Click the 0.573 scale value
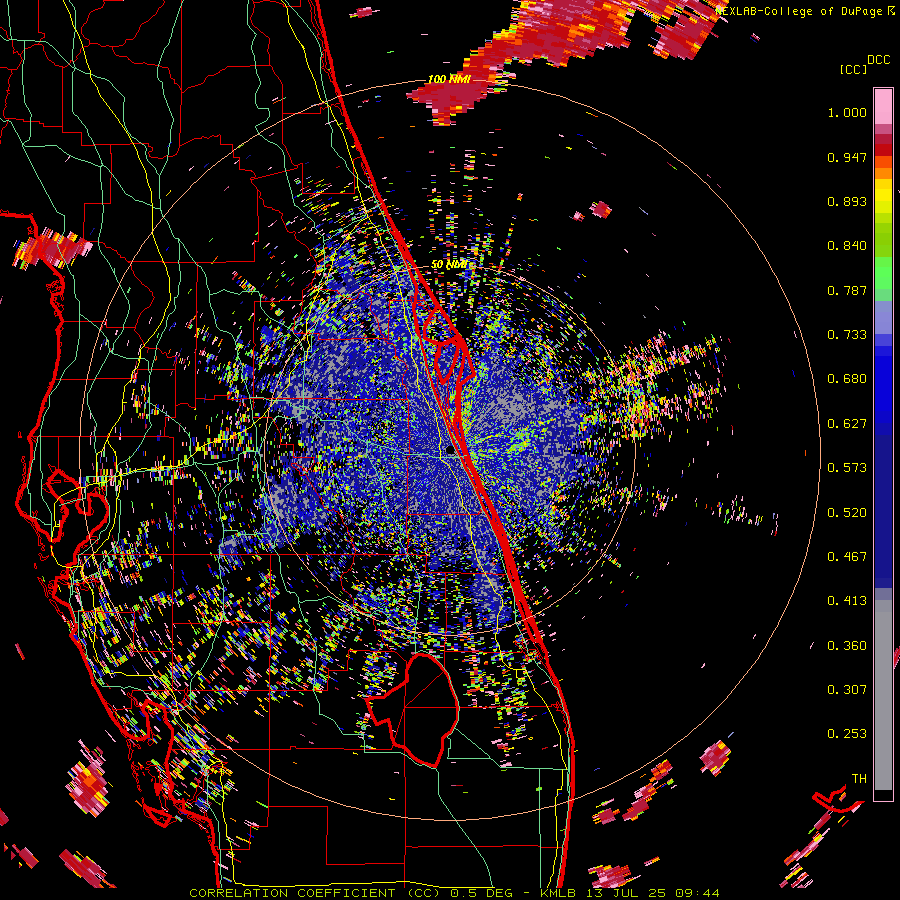Viewport: 900px width, 900px height. [847, 468]
